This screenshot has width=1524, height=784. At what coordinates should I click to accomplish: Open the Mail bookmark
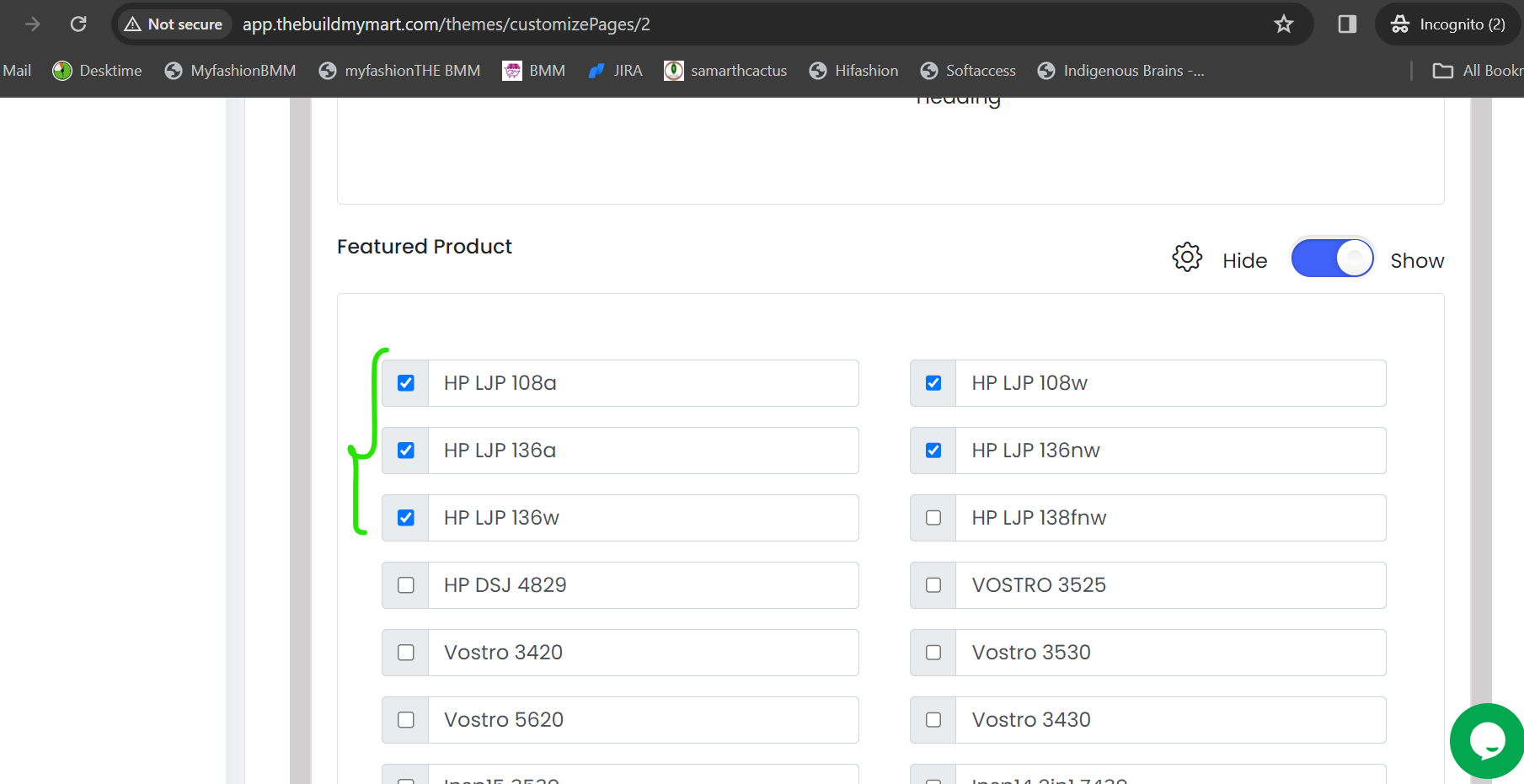[16, 71]
